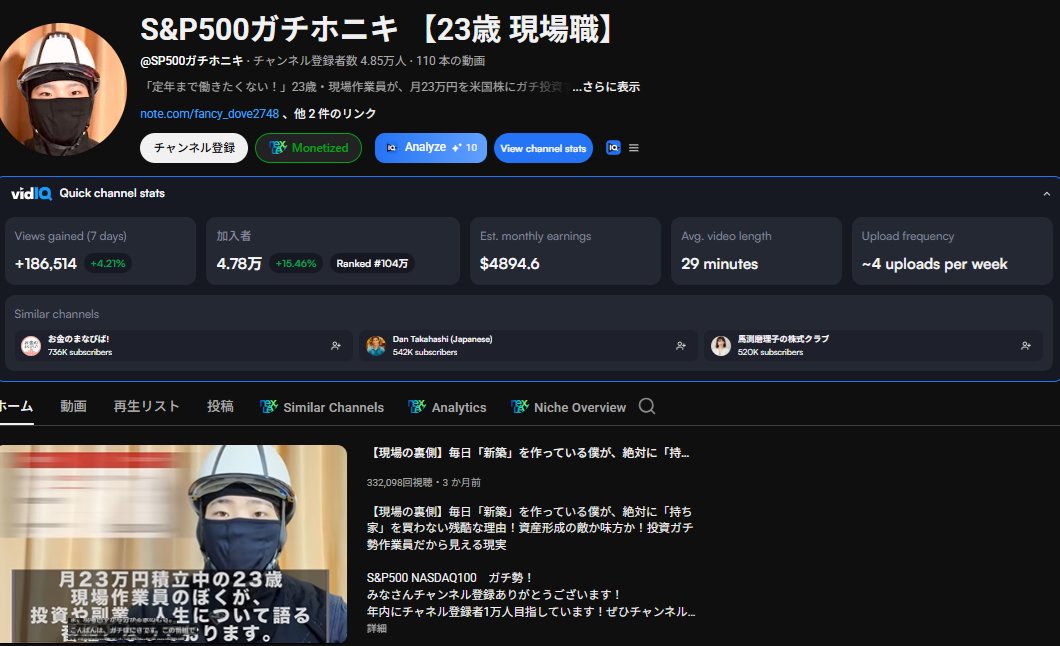
Task: Add 馬渕磨理子の株式クラブ via person-add icon
Action: pyautogui.click(x=1025, y=345)
